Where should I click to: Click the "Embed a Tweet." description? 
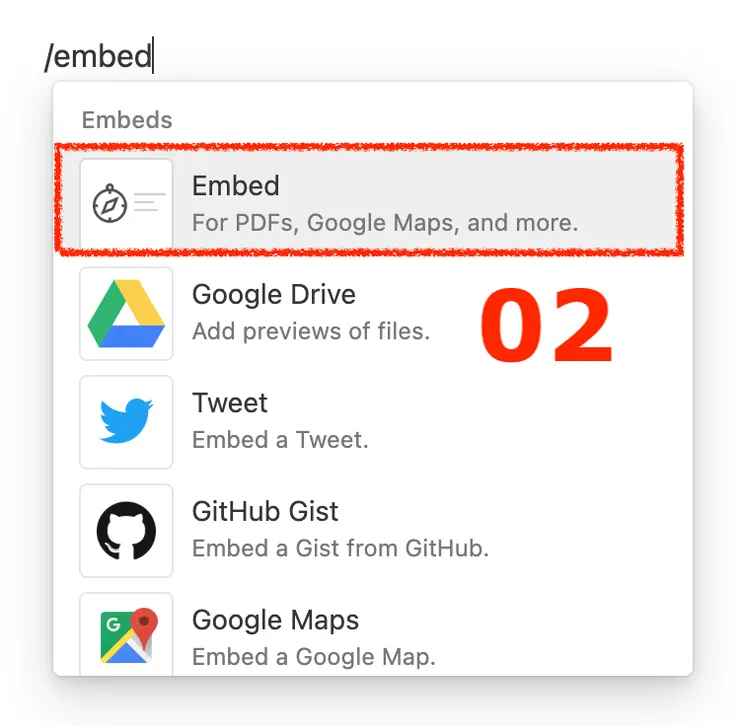[280, 440]
